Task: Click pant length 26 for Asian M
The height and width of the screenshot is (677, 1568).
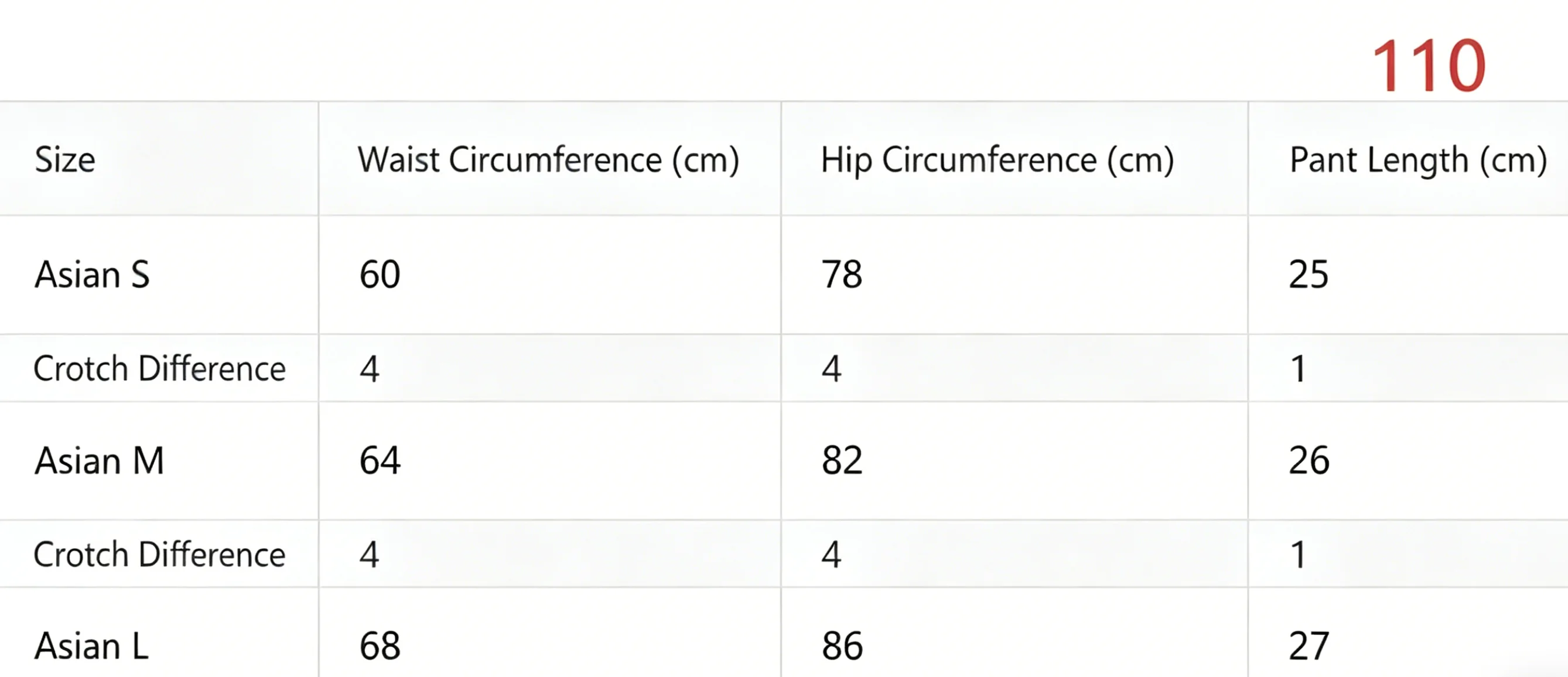Action: tap(1309, 460)
